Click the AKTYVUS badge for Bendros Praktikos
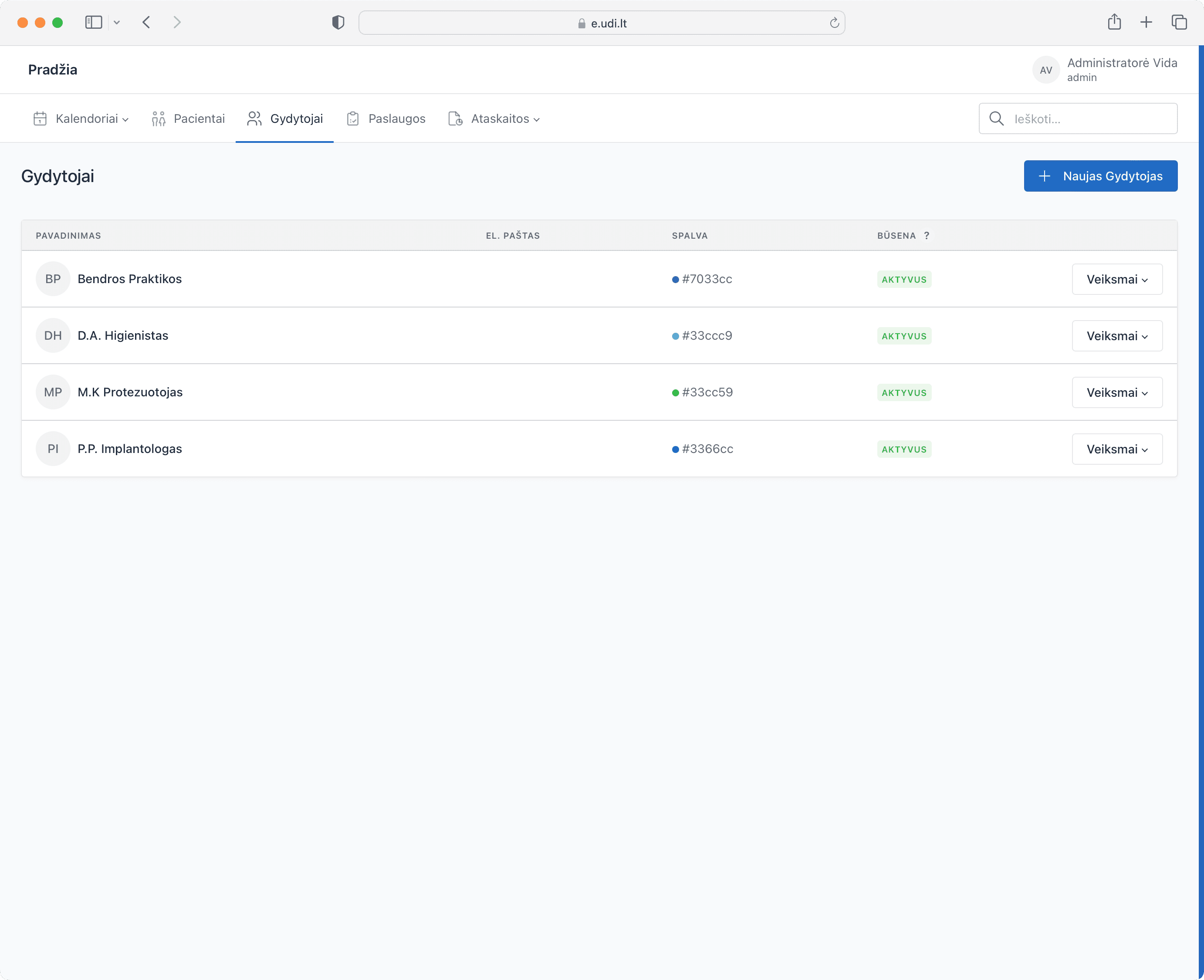 904,280
